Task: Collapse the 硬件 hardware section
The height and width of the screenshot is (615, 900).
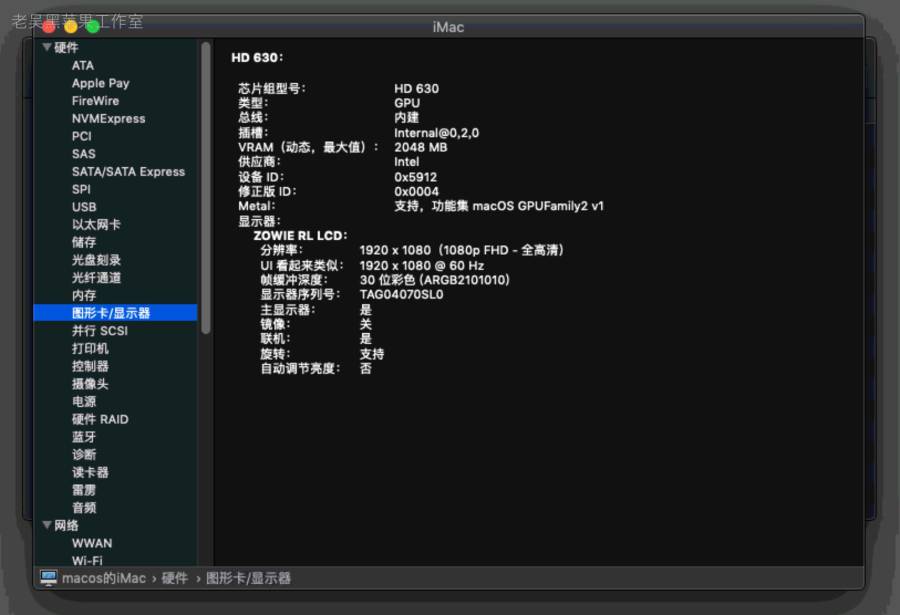Action: coord(46,48)
